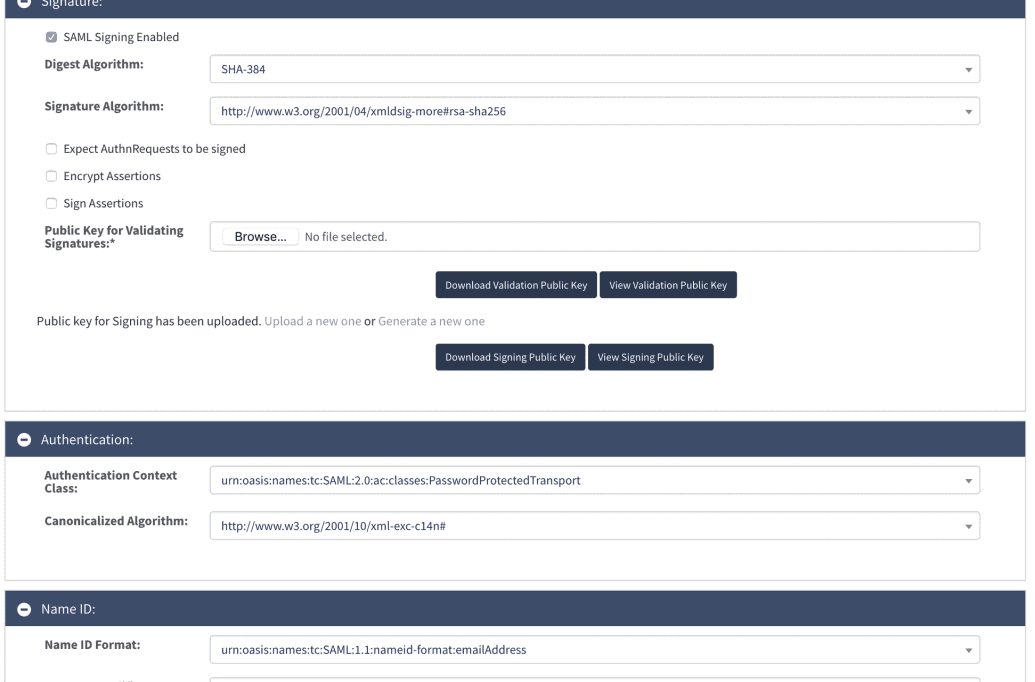Screen dimensions: 1035x682
Task: Click the Generate a new one link
Action: [x=431, y=322]
